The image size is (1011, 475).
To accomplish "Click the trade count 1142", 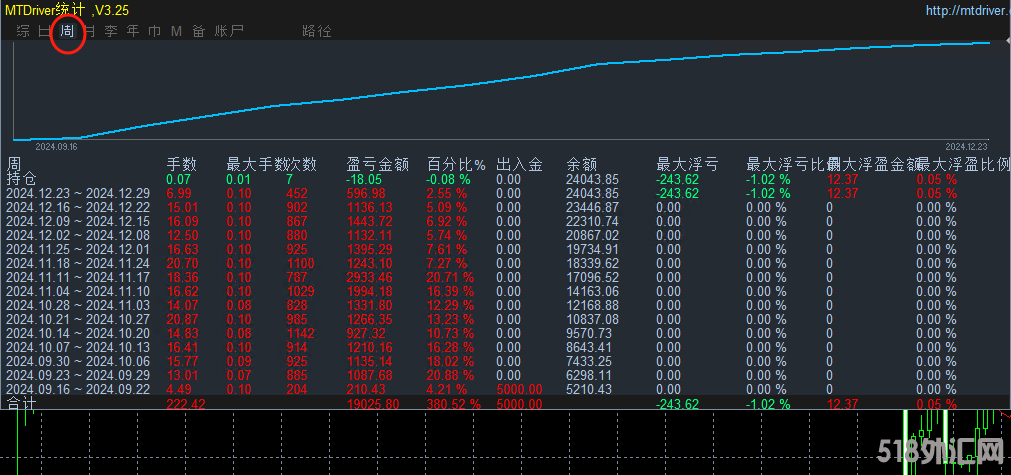I will 300,333.
